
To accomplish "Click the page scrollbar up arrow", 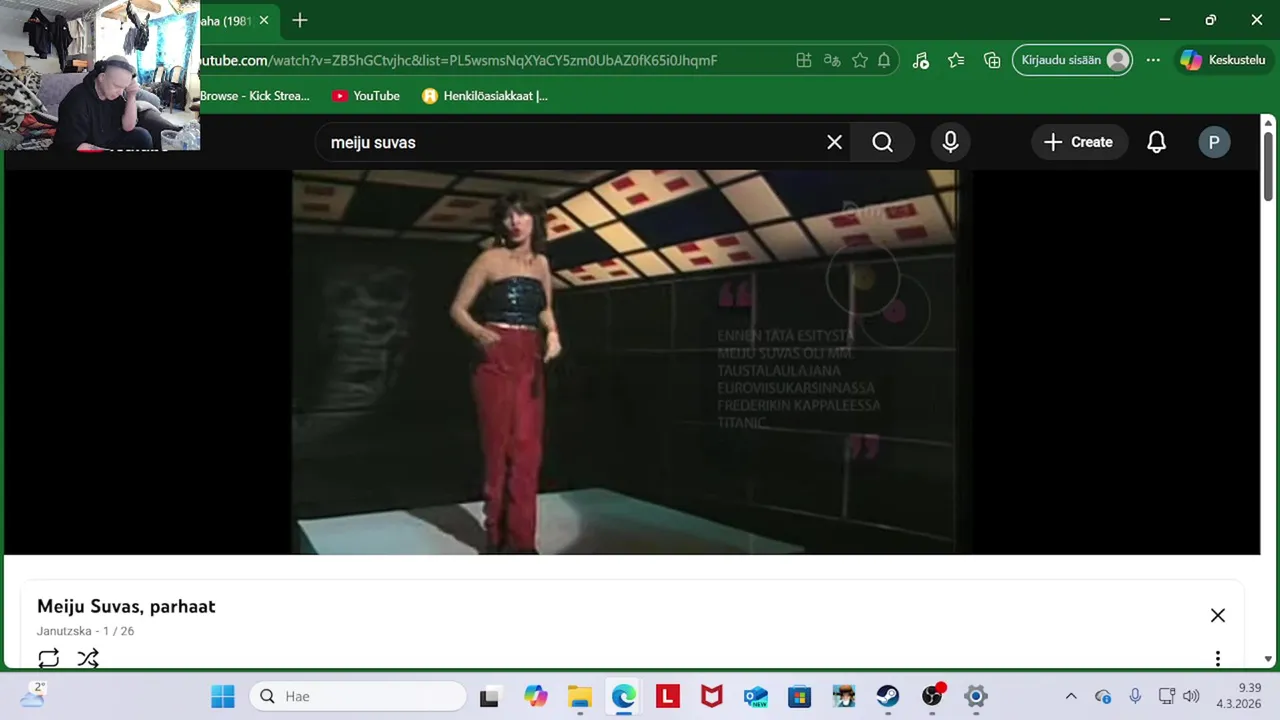I will point(1268,122).
